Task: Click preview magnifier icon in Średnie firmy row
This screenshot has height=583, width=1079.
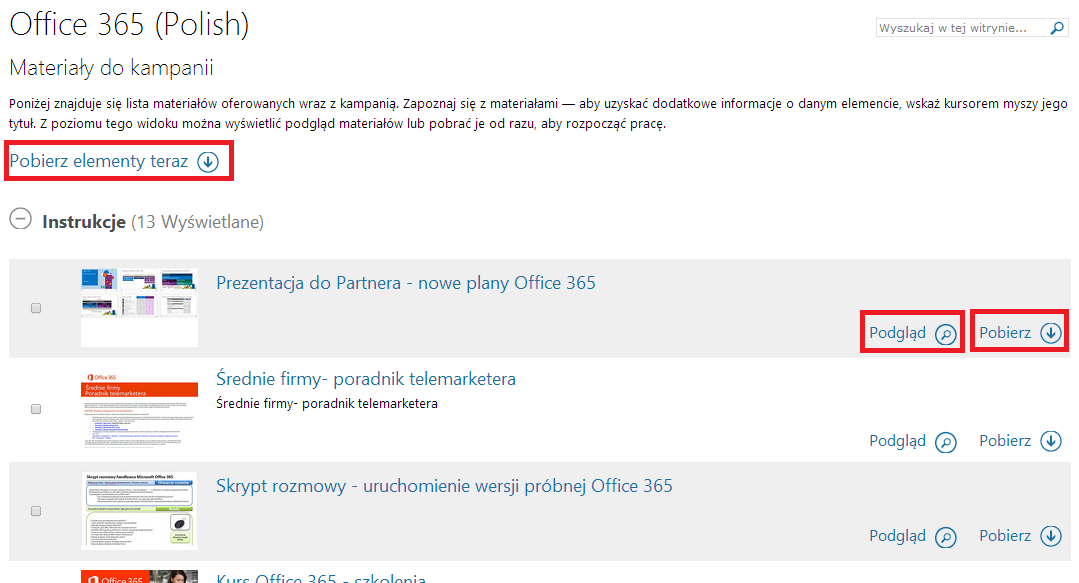Action: click(x=946, y=442)
